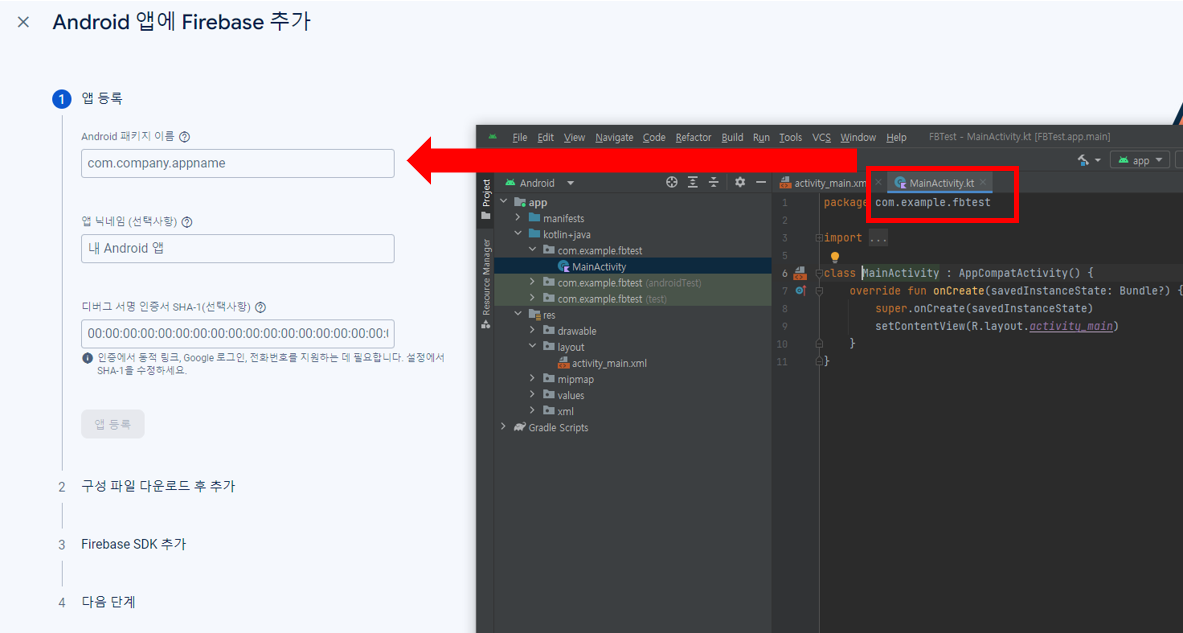
Task: Open the Android project view dropdown
Action: [539, 183]
